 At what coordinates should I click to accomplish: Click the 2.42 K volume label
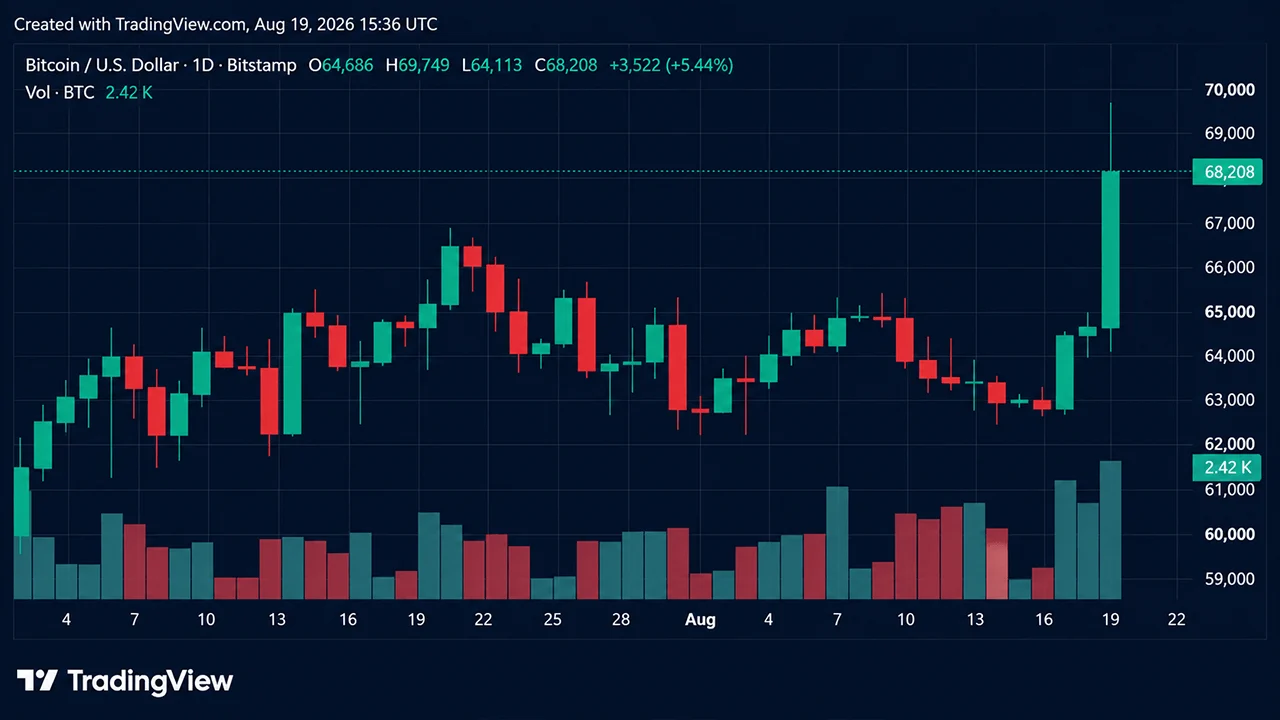click(1228, 467)
